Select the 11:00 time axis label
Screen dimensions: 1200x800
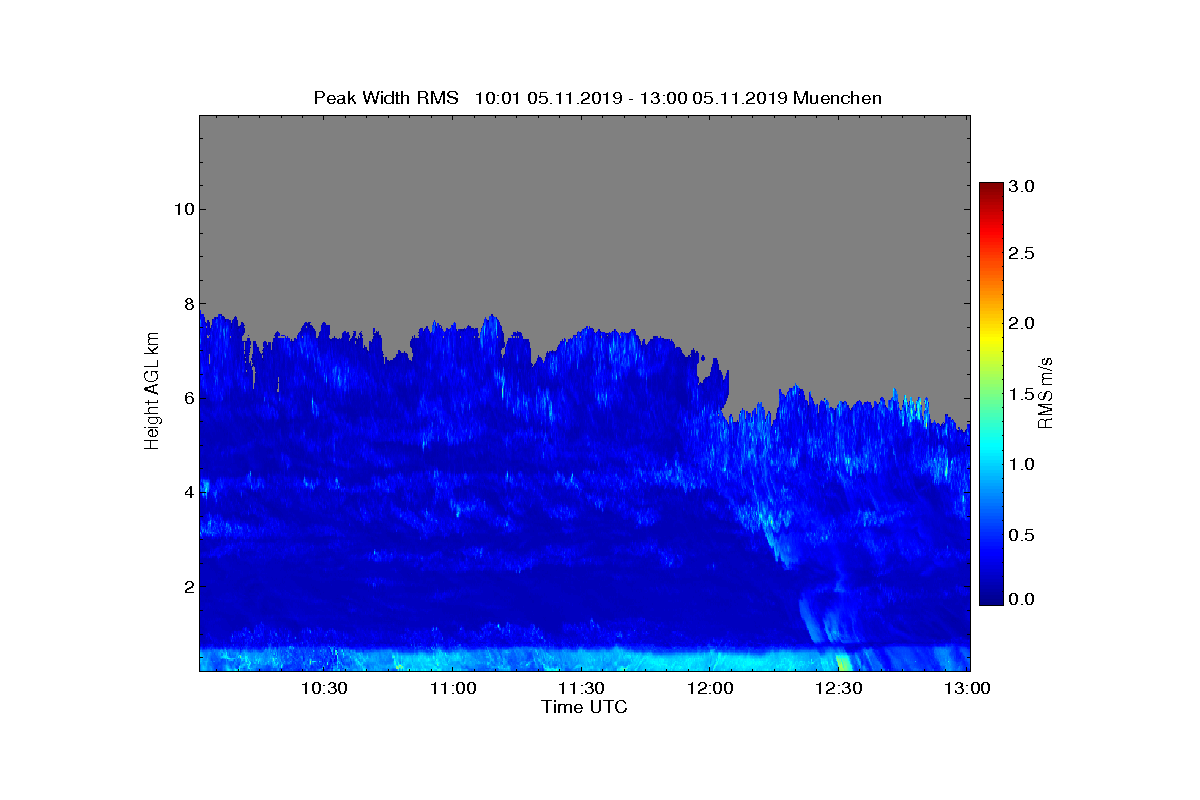pyautogui.click(x=453, y=688)
